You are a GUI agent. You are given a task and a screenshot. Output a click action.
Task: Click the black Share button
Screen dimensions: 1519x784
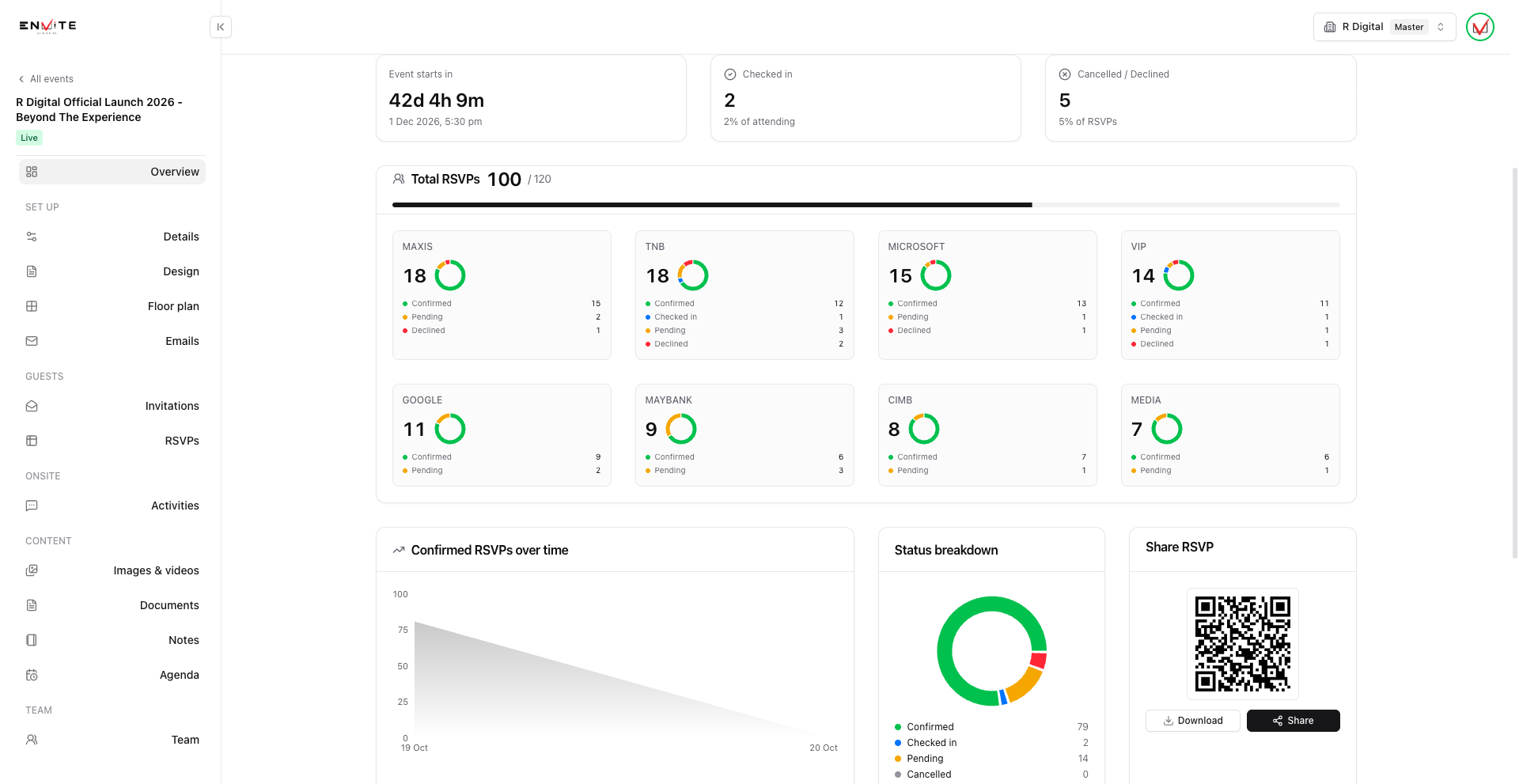click(x=1293, y=721)
